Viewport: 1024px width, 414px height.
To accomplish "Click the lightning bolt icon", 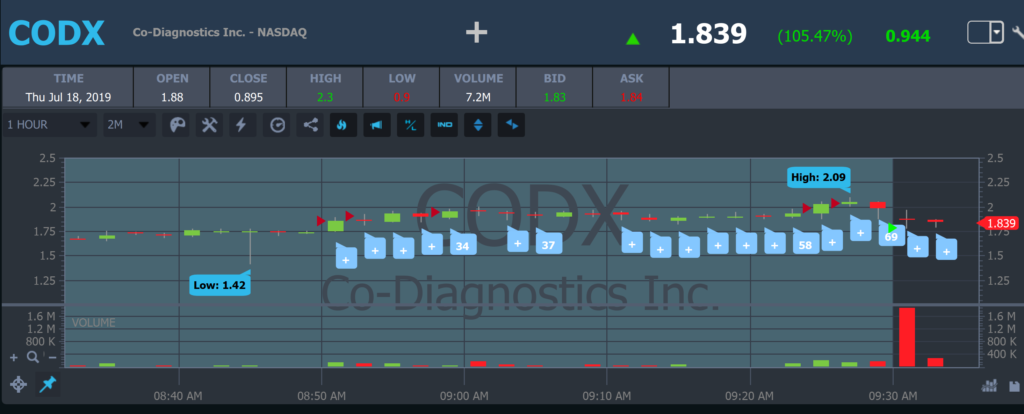I will click(240, 125).
